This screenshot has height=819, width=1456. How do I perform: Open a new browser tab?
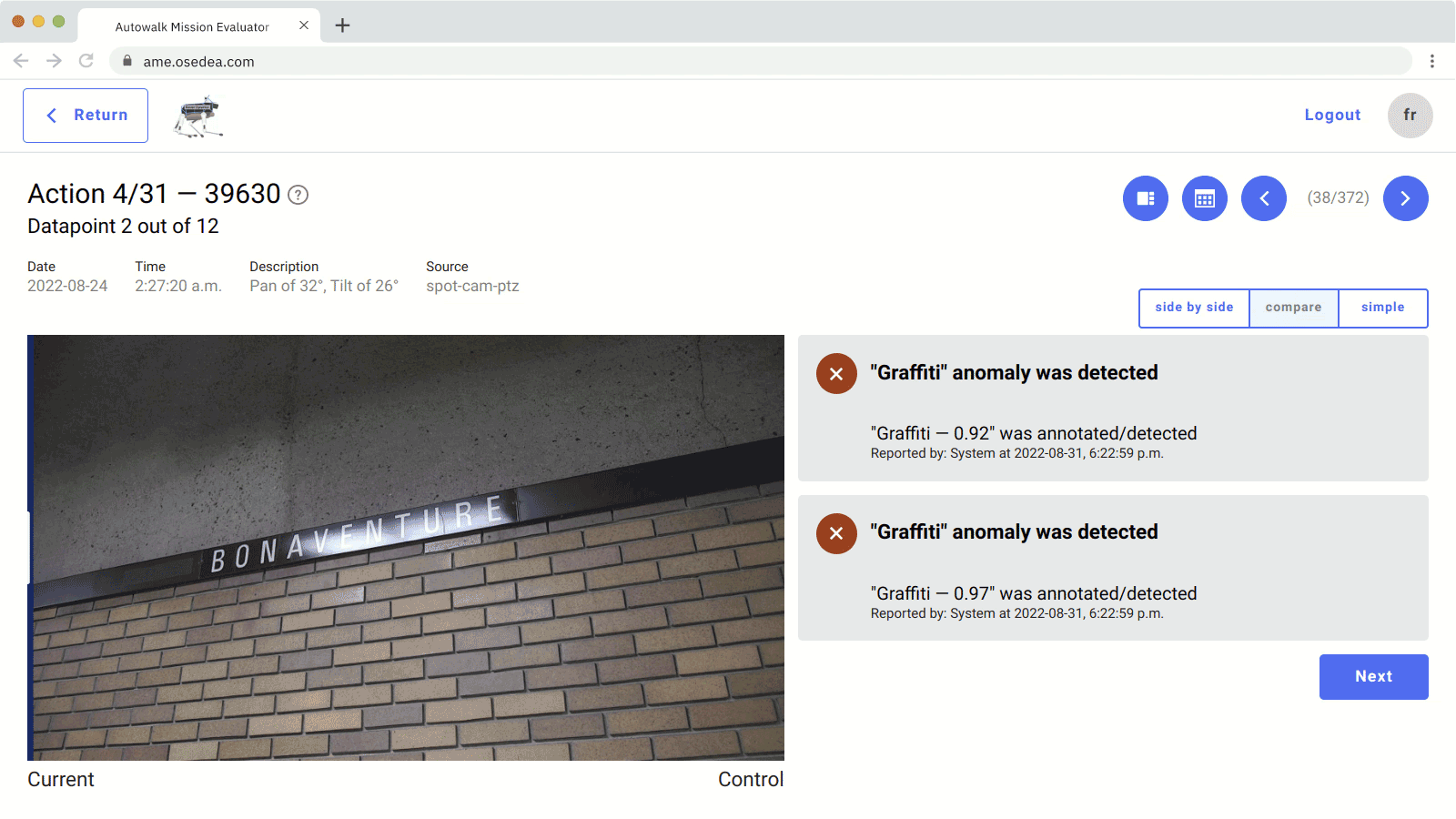tap(342, 25)
